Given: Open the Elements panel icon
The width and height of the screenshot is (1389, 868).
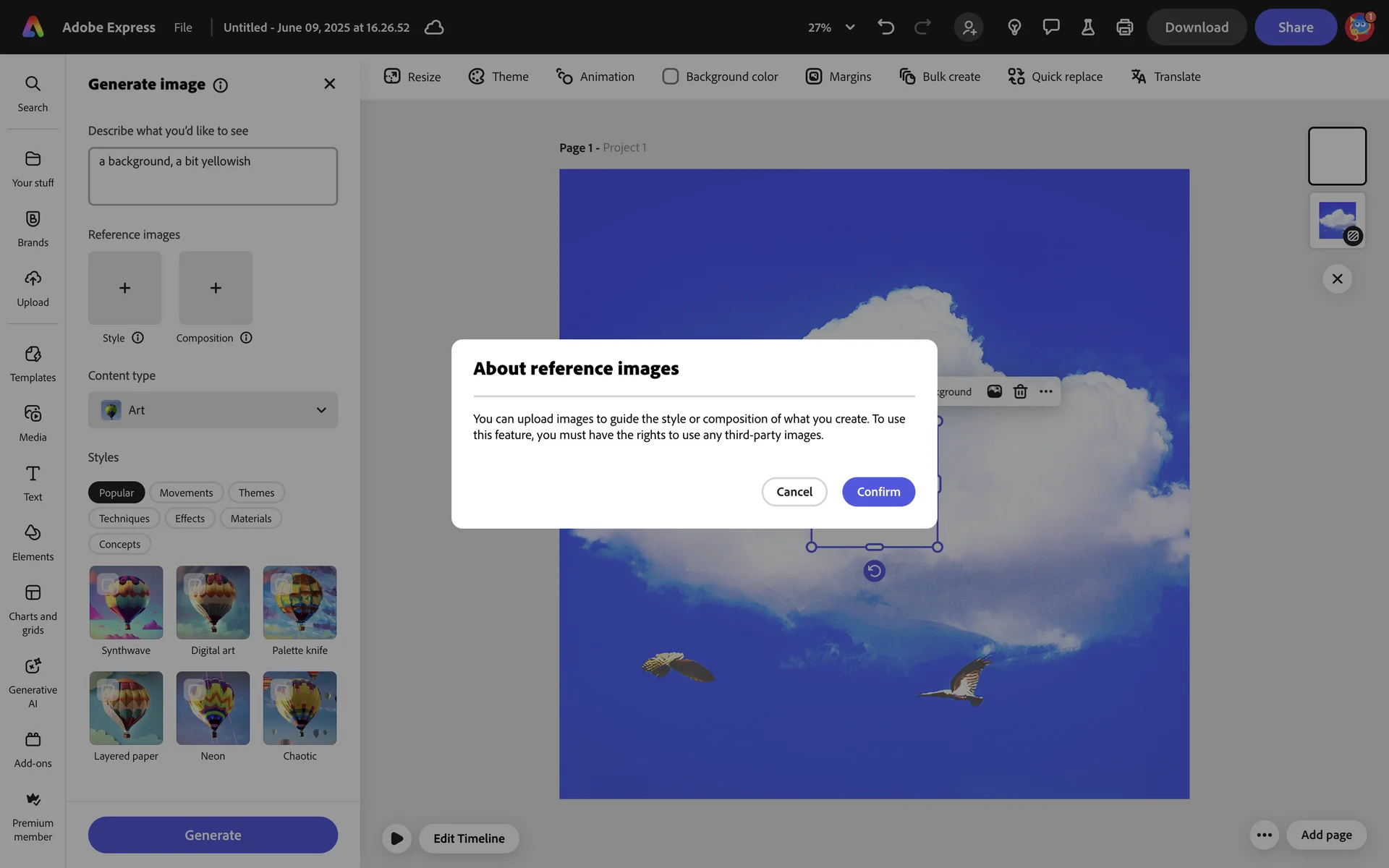Looking at the screenshot, I should (33, 533).
